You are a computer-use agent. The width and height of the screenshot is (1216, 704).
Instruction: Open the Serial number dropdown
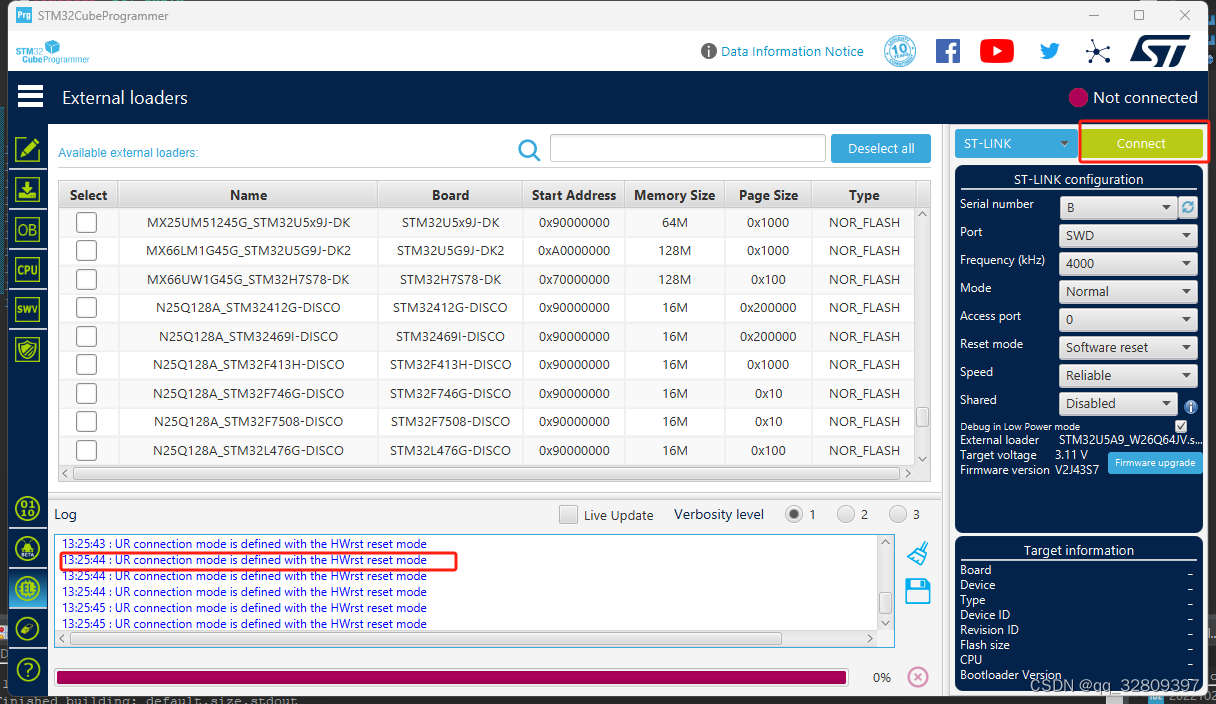tap(1118, 207)
